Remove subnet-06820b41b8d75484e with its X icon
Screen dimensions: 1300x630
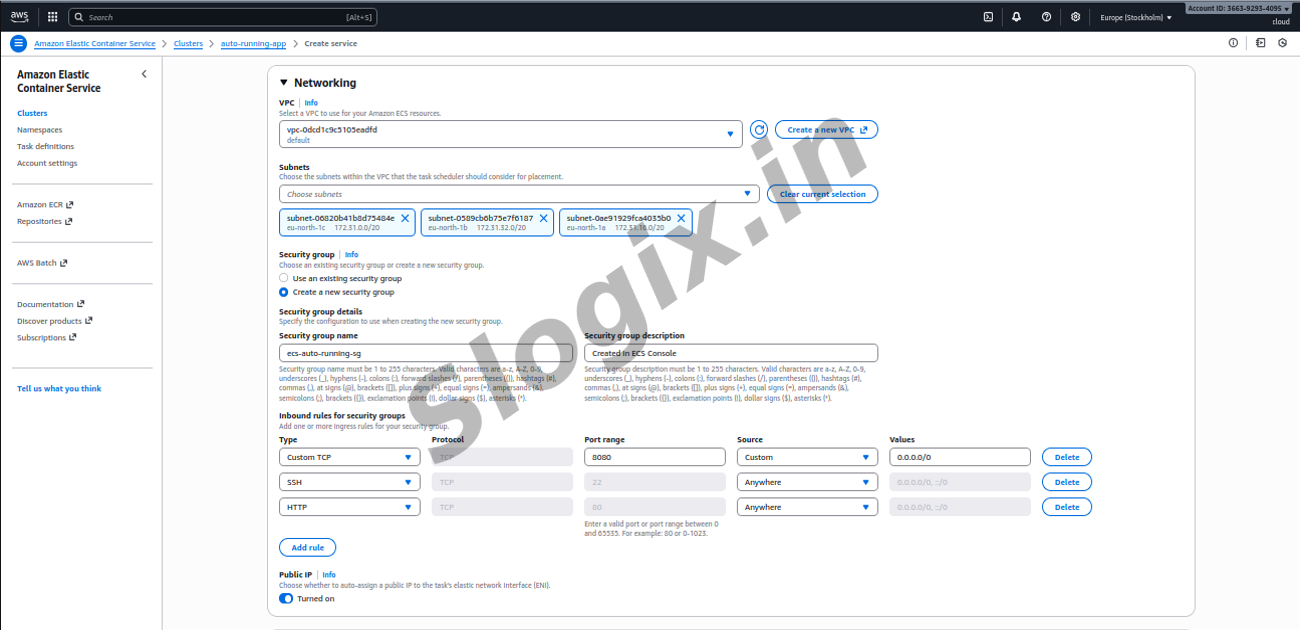pyautogui.click(x=405, y=218)
